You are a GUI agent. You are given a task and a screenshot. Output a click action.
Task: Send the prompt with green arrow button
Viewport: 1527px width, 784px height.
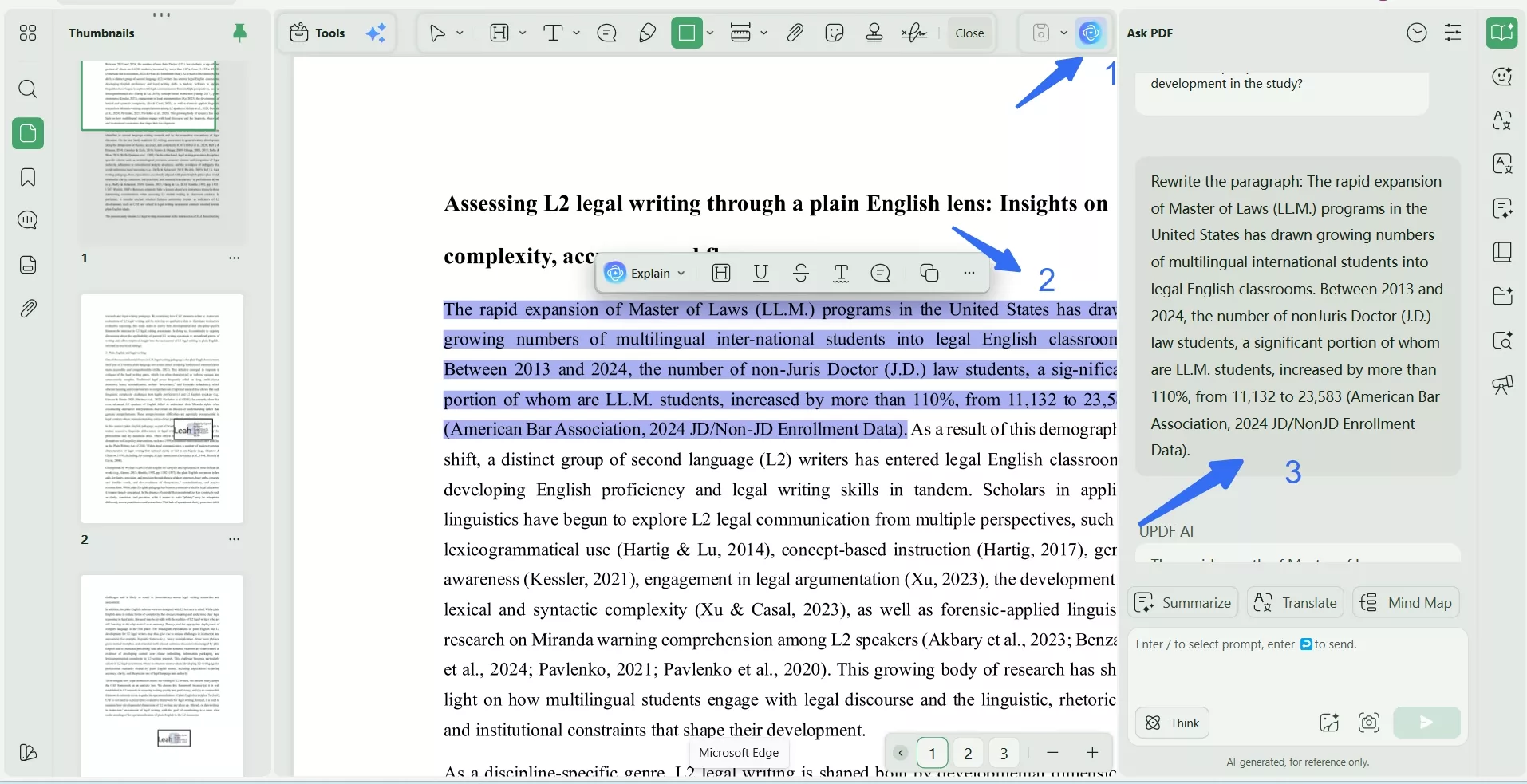[x=1426, y=723]
